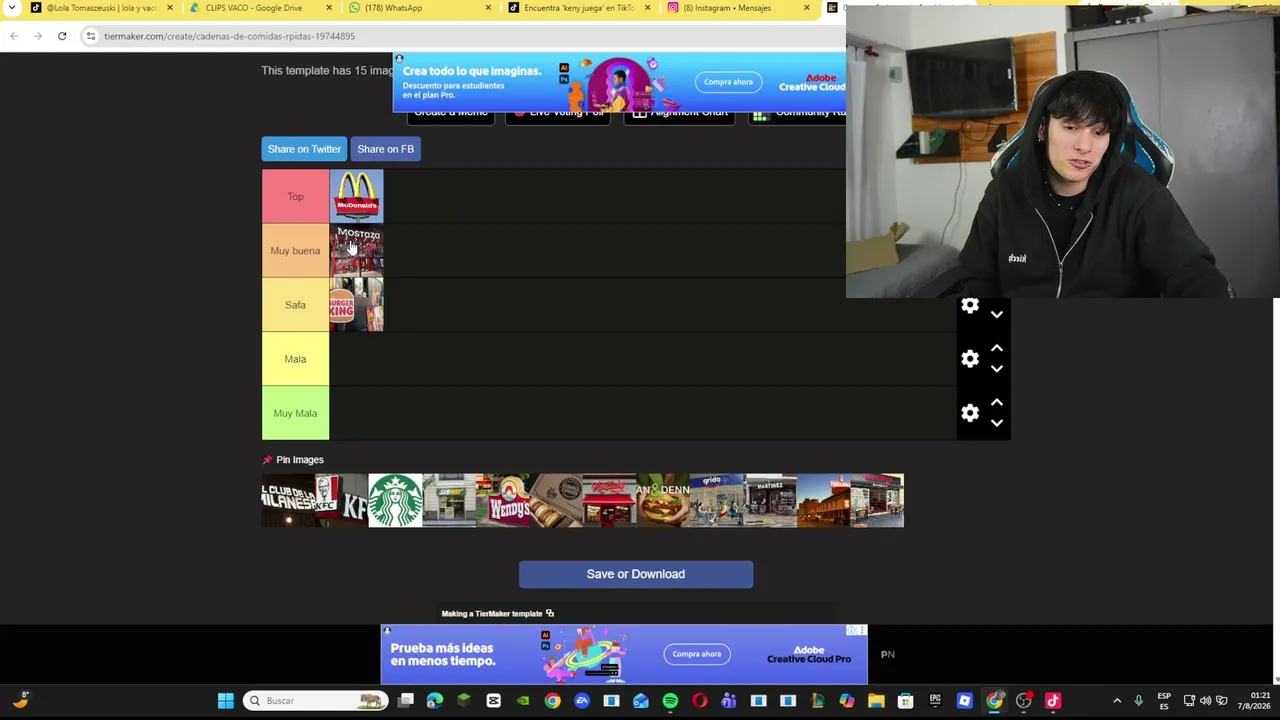This screenshot has width=1280, height=720.
Task: Switch to the Instagram Mensajes tab
Action: (x=739, y=8)
